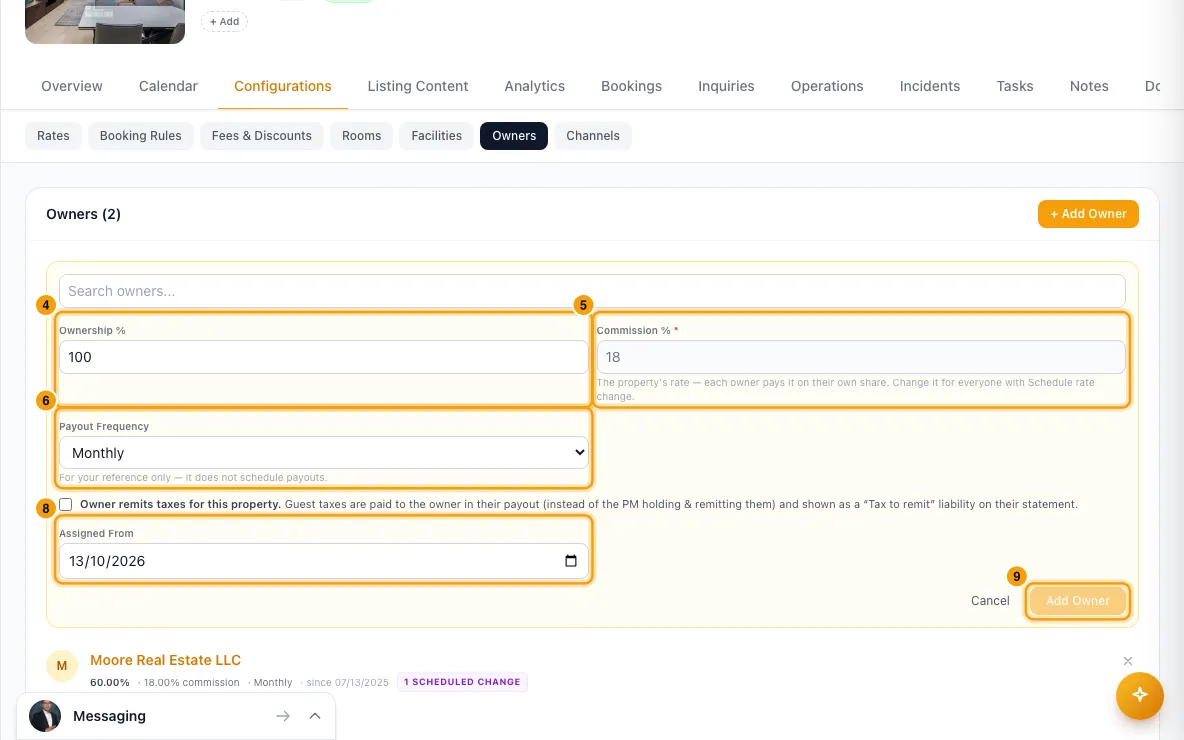
Task: Click the sparkle AI assistant floating button
Action: coord(1139,695)
